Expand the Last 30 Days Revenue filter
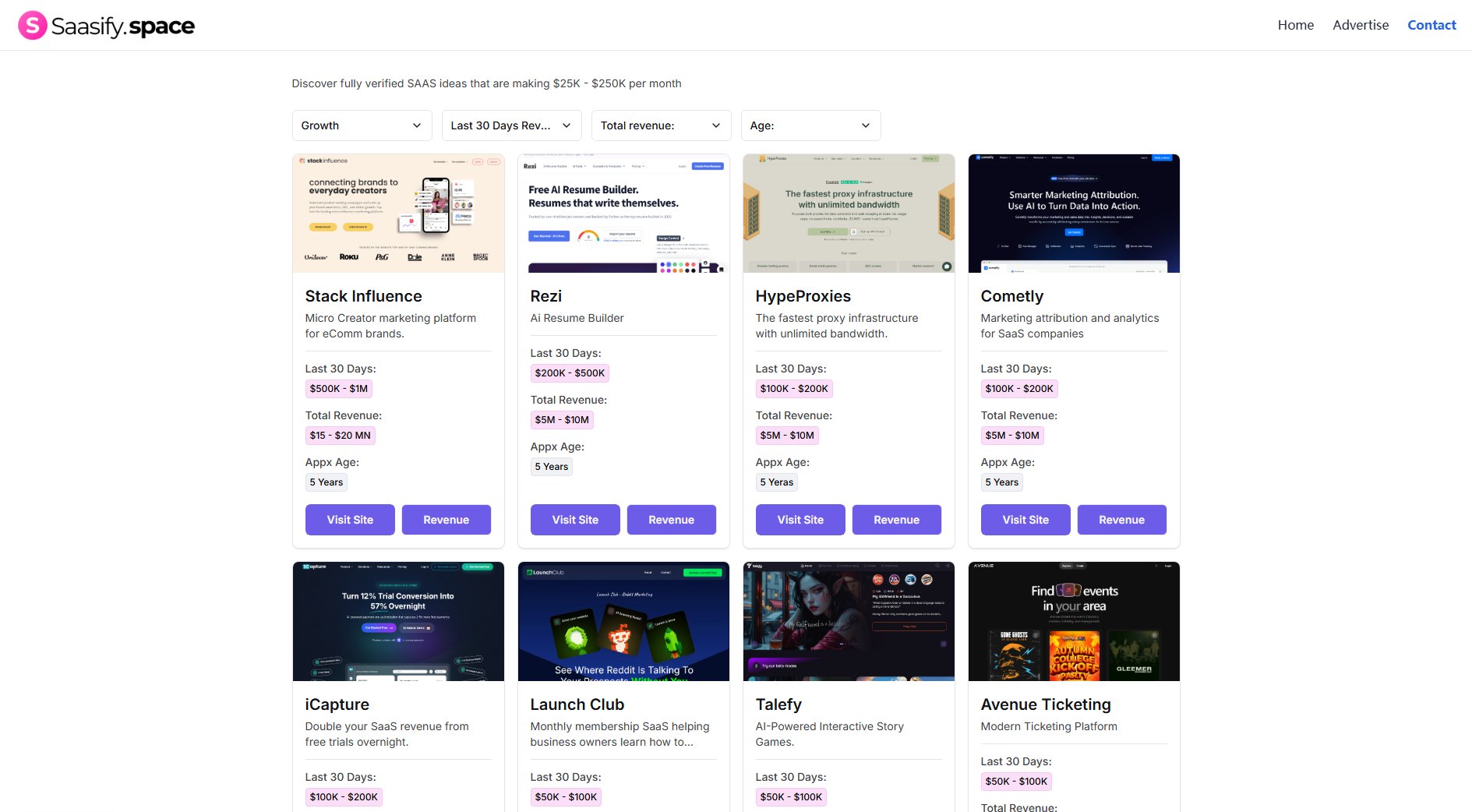The image size is (1472, 812). click(x=511, y=125)
